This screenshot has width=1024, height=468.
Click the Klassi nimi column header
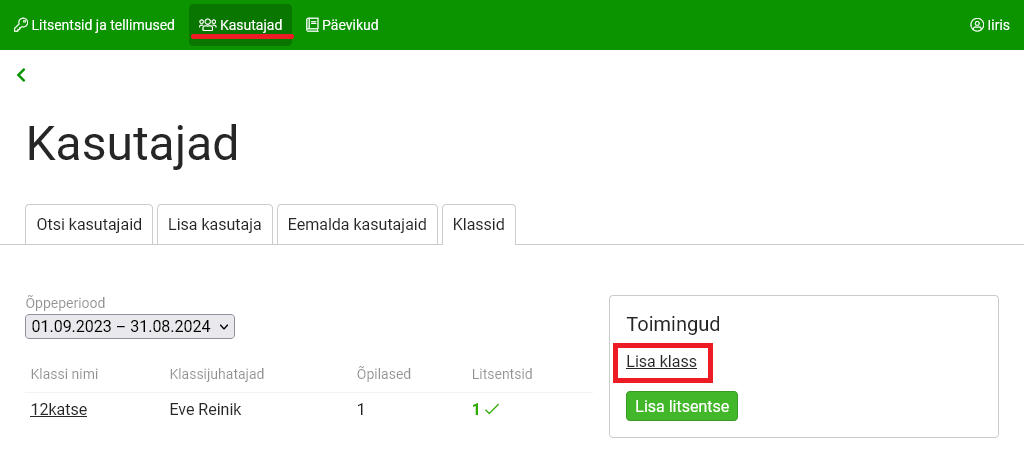[x=64, y=374]
